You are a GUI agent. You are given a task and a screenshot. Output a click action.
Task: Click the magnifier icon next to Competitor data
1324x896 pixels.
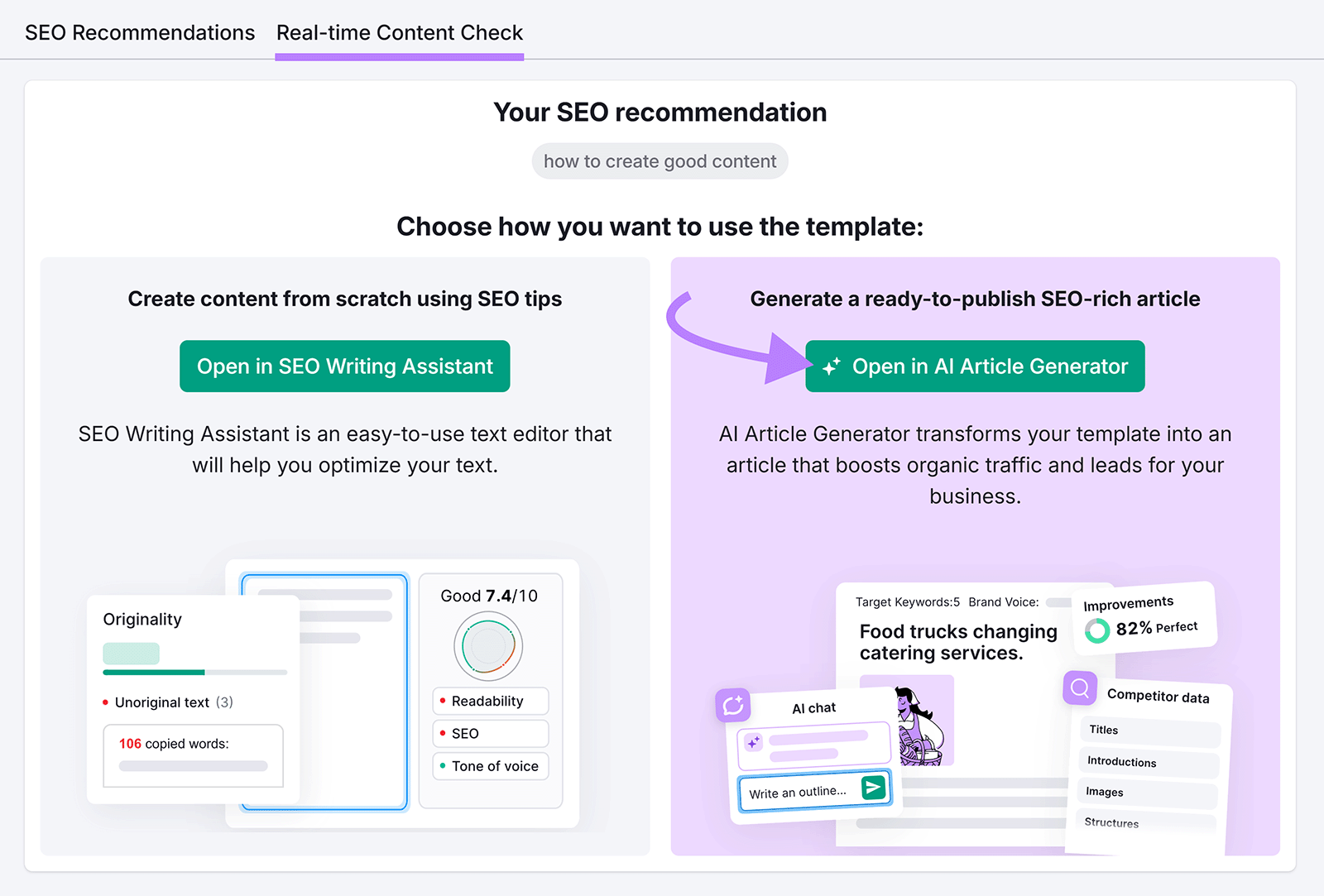[x=1078, y=688]
